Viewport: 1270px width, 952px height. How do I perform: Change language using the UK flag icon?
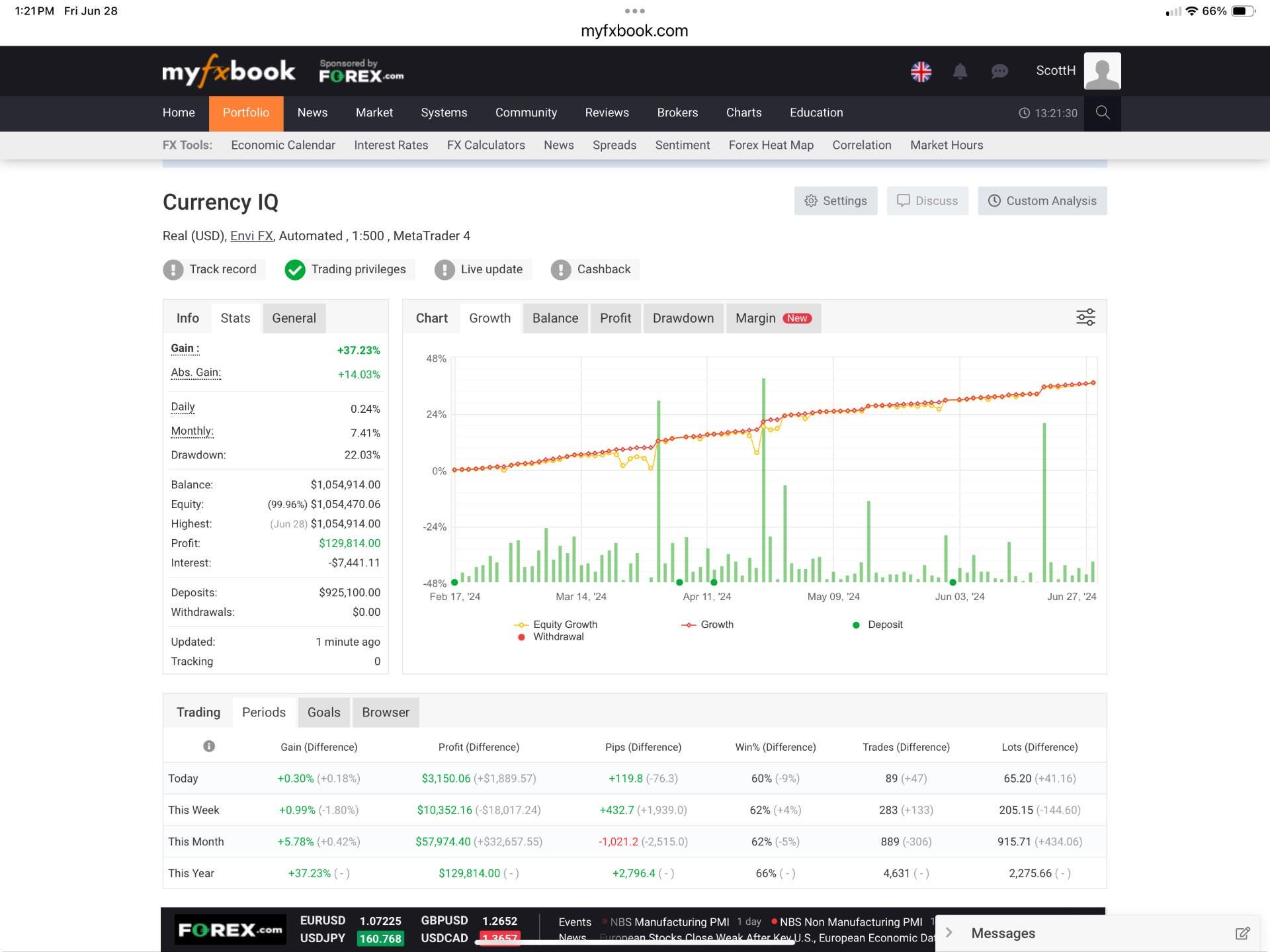921,71
